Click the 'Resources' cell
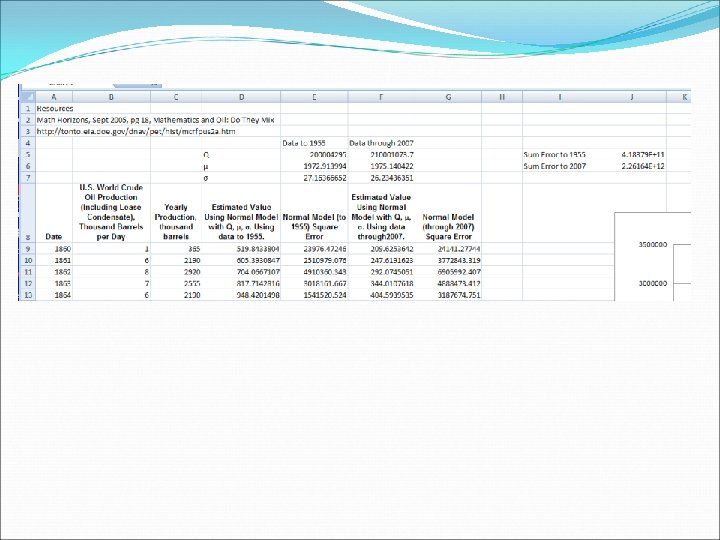Viewport: 720px width, 540px height. [x=55, y=108]
